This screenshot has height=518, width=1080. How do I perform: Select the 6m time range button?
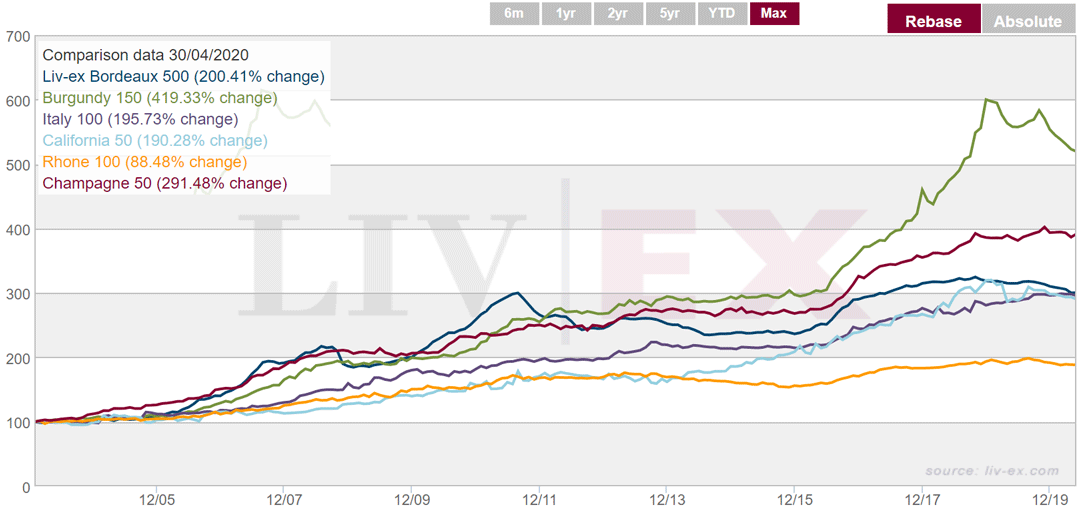(514, 13)
